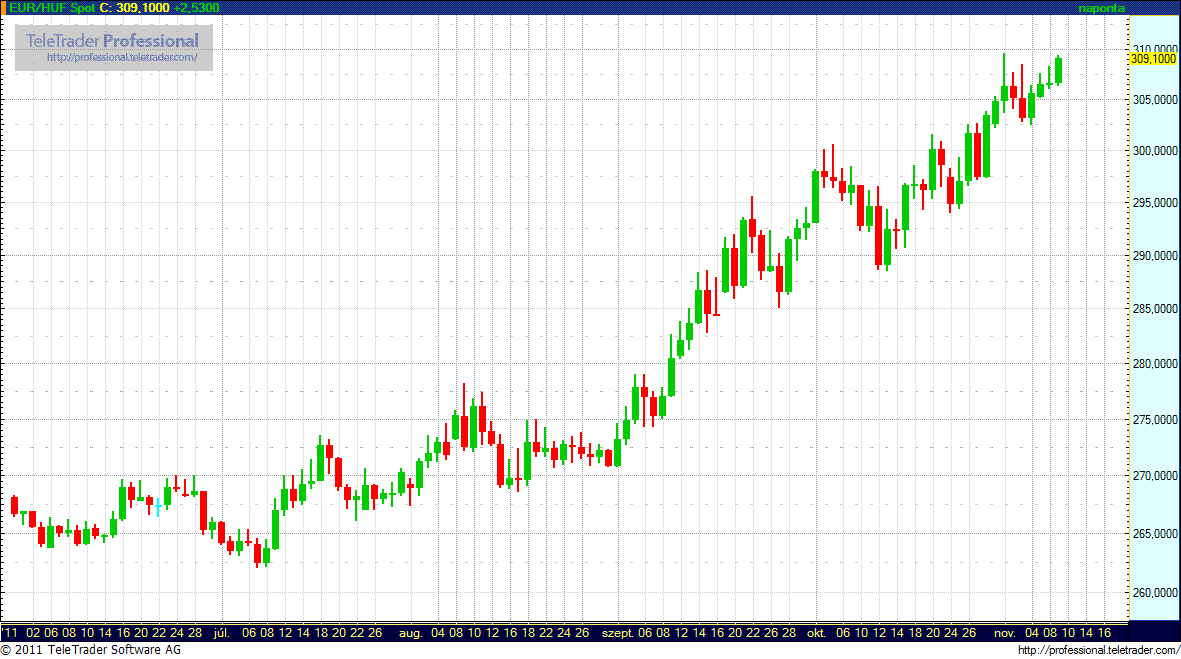Click the 285,0000 price axis label
Image resolution: width=1181 pixels, height=659 pixels.
coord(1155,309)
